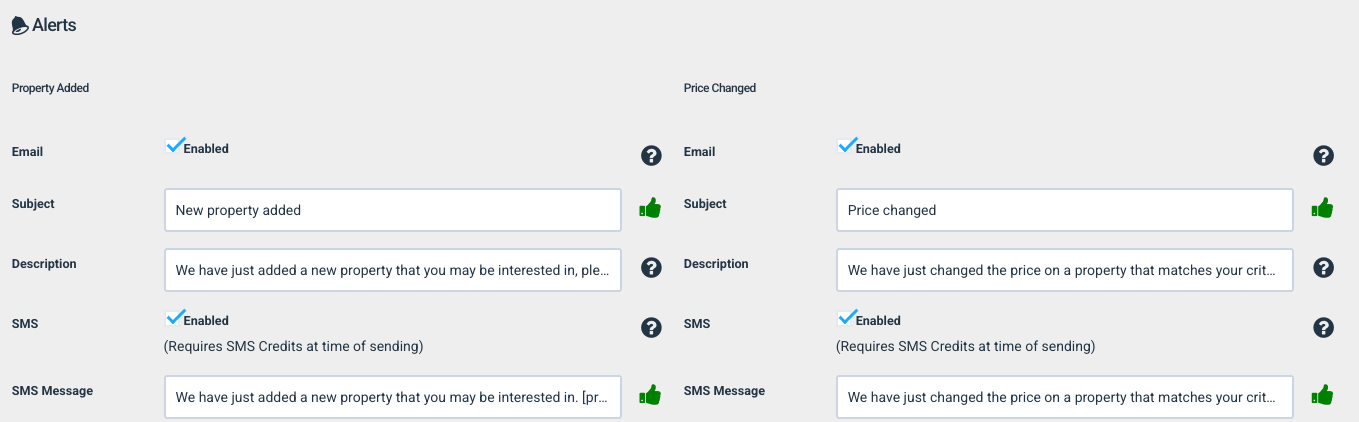Open help for Price Changed Description

[1323, 267]
